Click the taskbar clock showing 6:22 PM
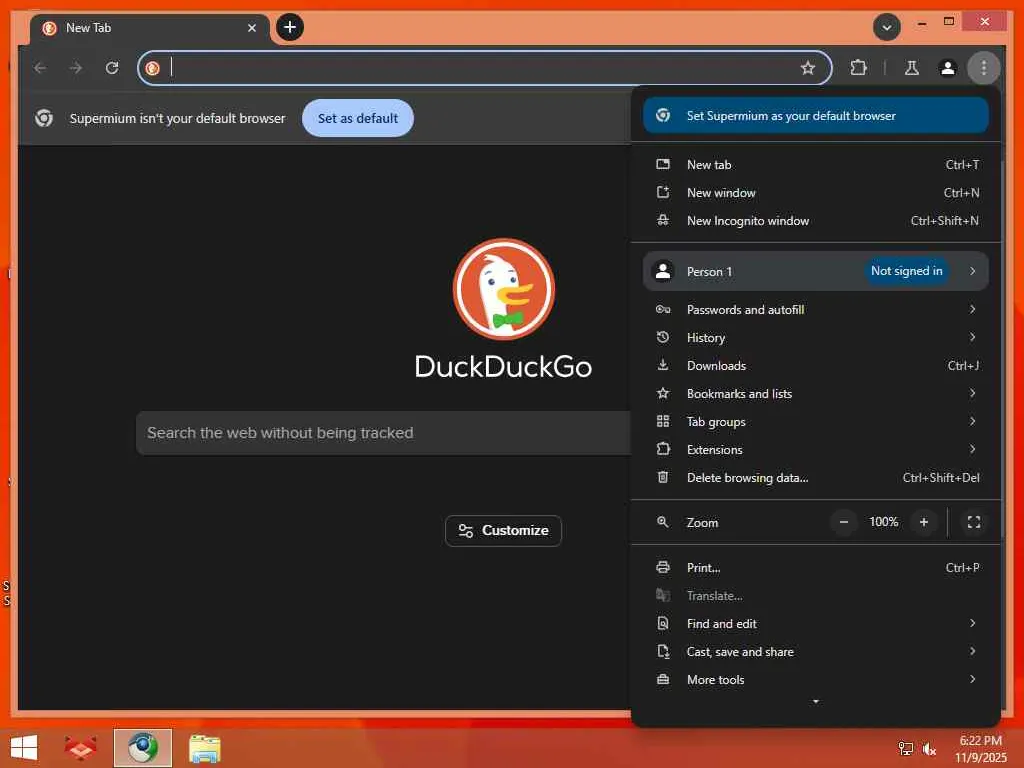The height and width of the screenshot is (768, 1024). (980, 749)
